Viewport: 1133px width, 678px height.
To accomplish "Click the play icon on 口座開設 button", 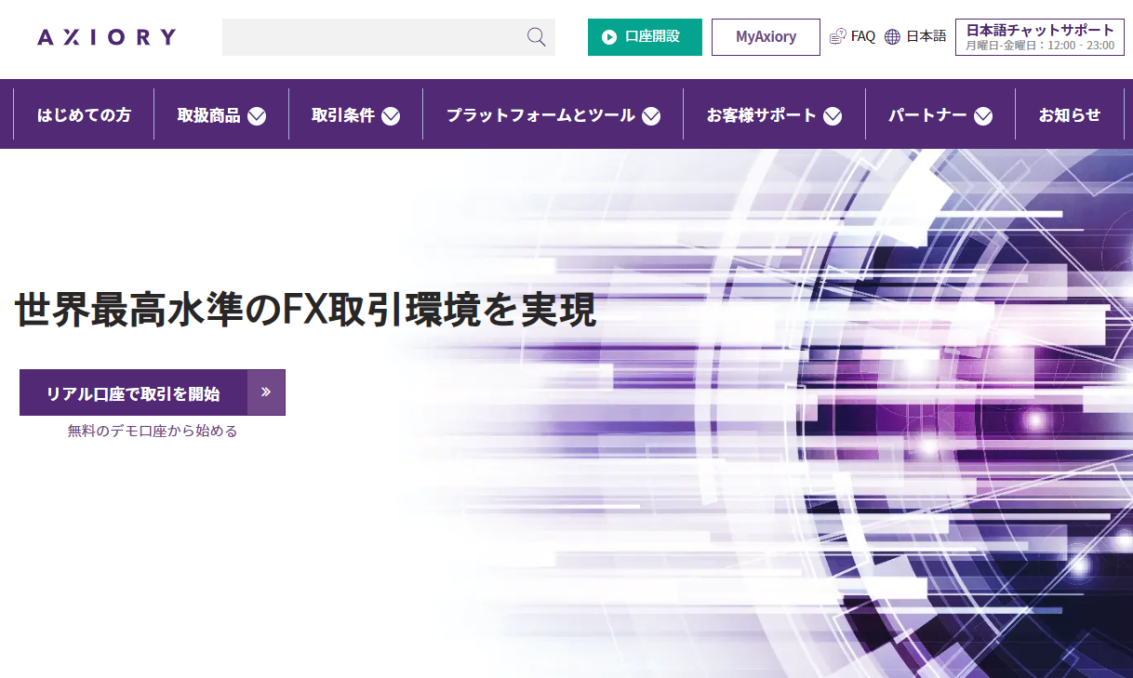I will pyautogui.click(x=609, y=37).
